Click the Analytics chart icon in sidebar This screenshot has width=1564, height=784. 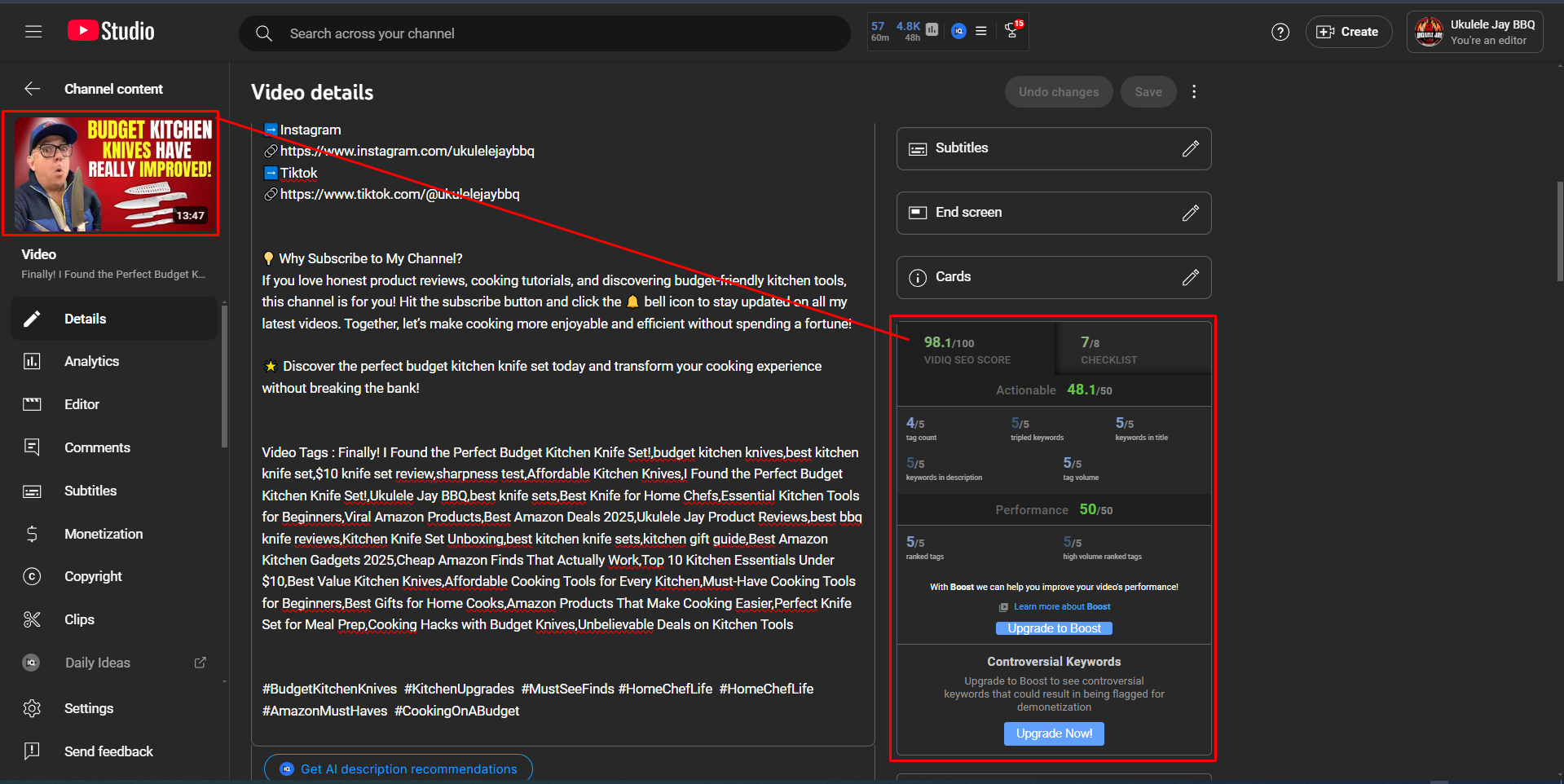32,361
